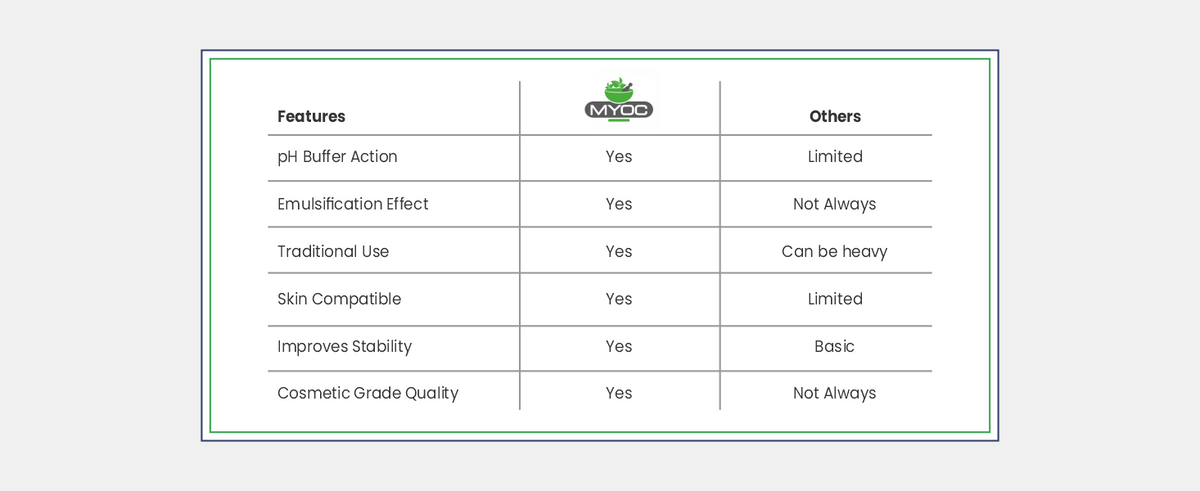Click Yes in the Cosmetic Grade Quality row
Screen dimensions: 1200x491
619,393
